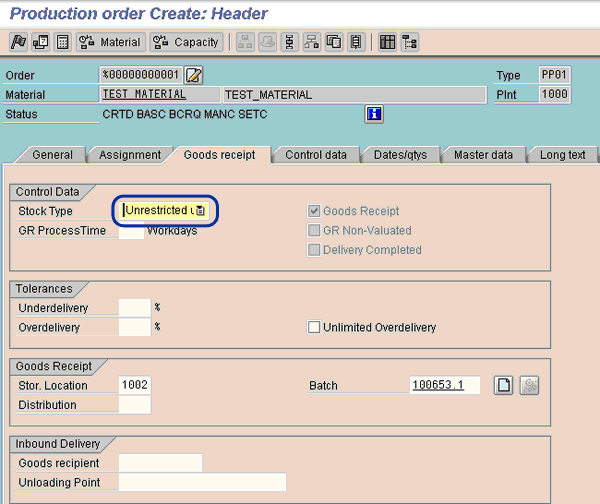Toggle the Delivery Completed checkbox
The width and height of the screenshot is (600, 504).
point(315,249)
